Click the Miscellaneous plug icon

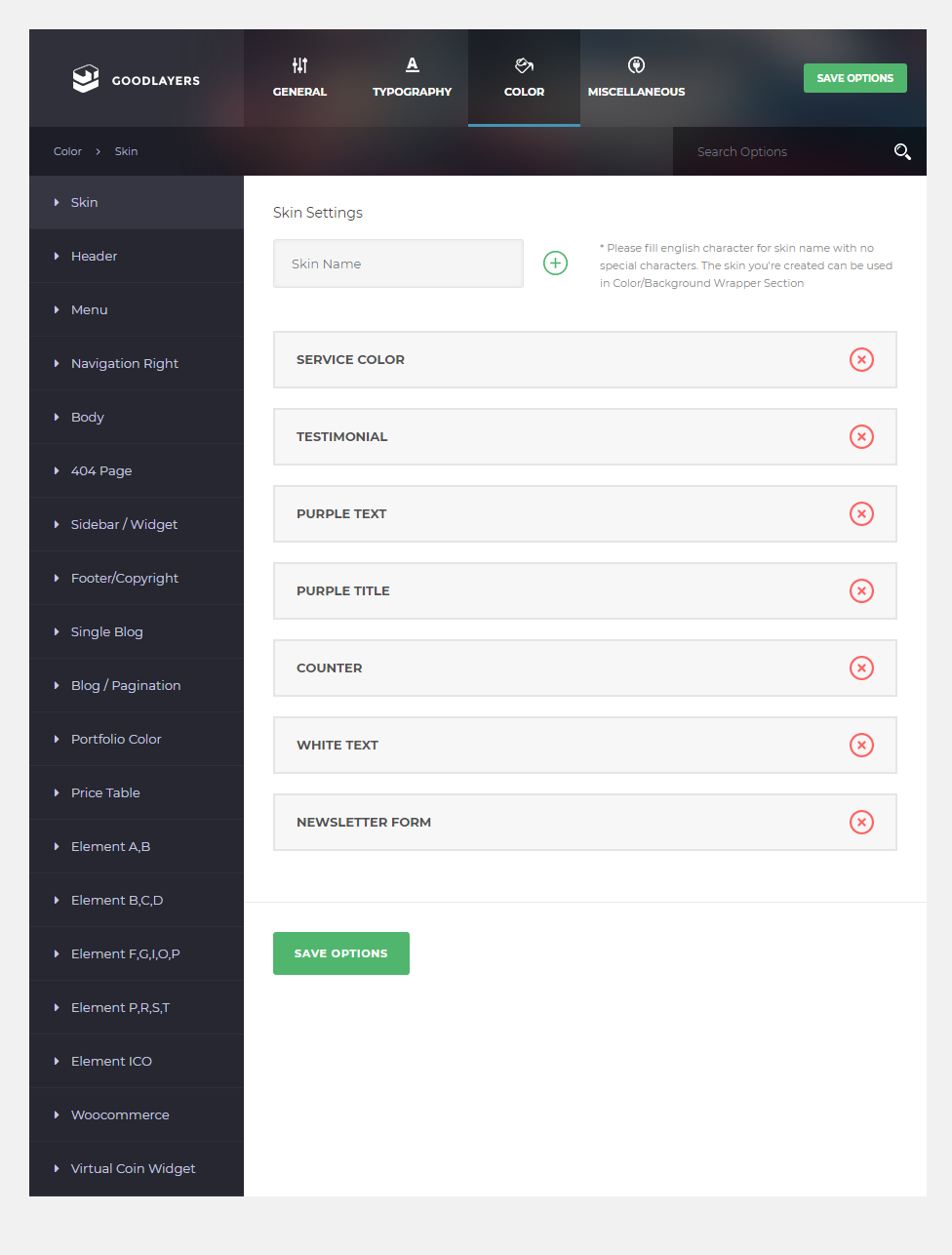(636, 65)
